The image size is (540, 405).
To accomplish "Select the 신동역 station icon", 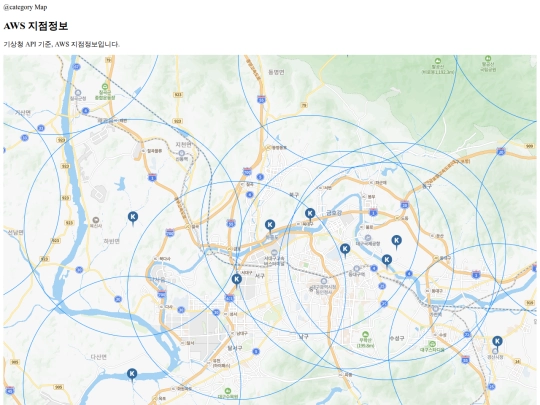I will (181, 153).
